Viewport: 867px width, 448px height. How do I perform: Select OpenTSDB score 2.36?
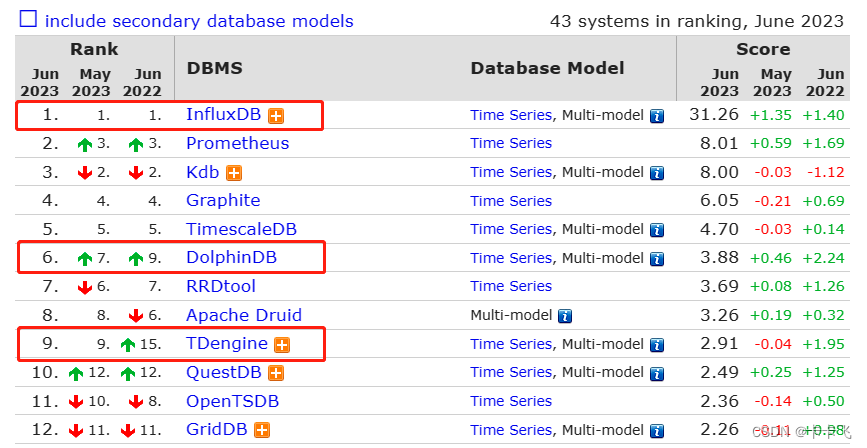pos(719,401)
